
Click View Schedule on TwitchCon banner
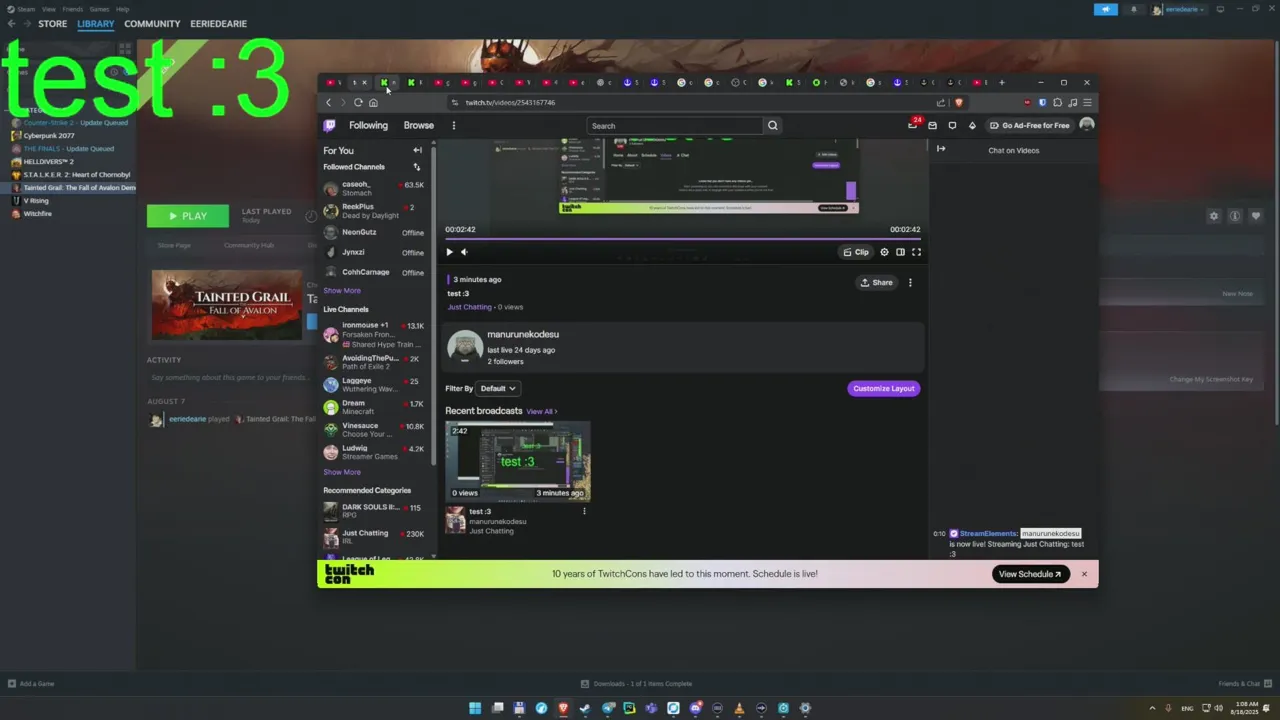(1031, 574)
